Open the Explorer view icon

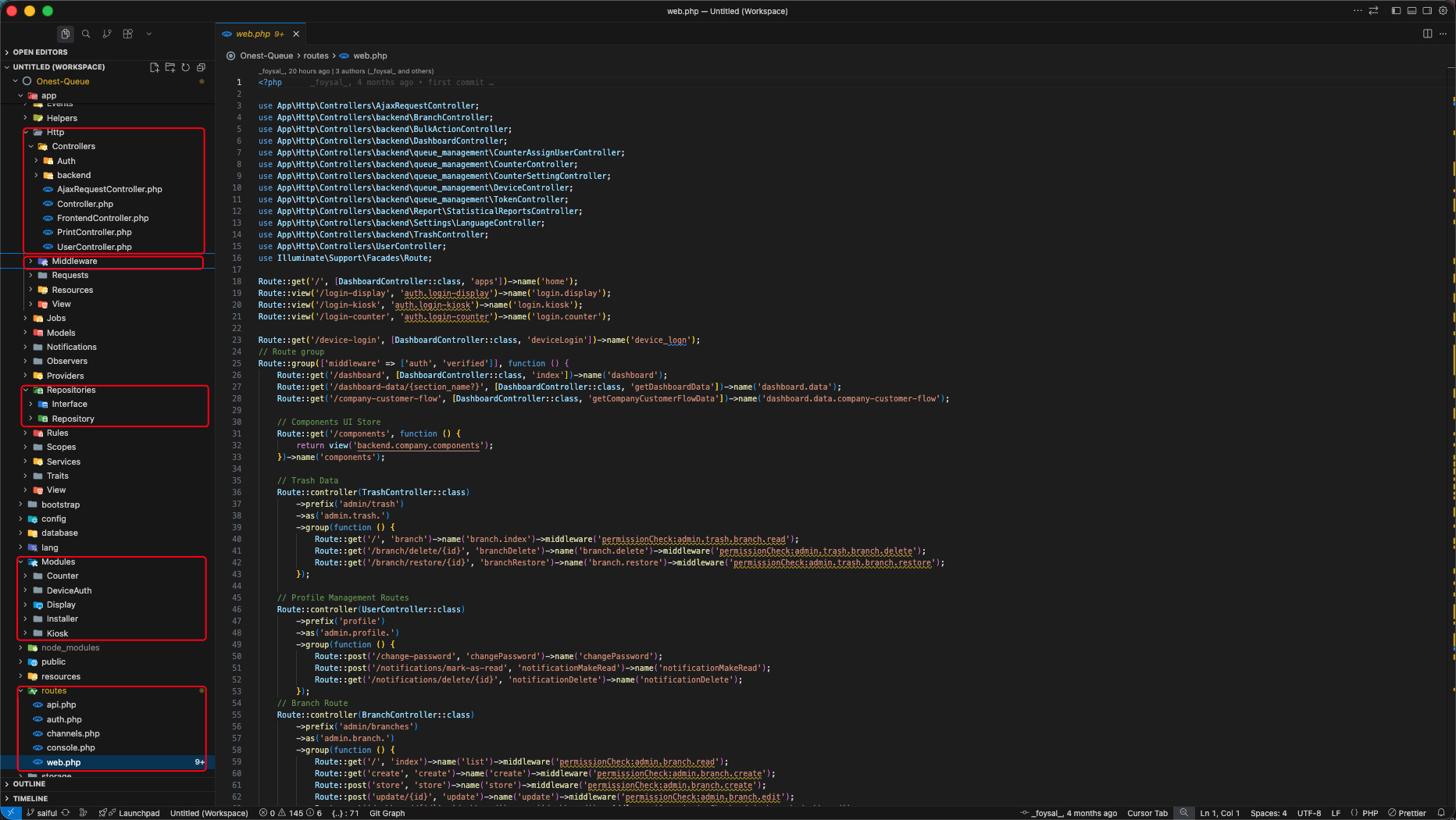coord(66,34)
